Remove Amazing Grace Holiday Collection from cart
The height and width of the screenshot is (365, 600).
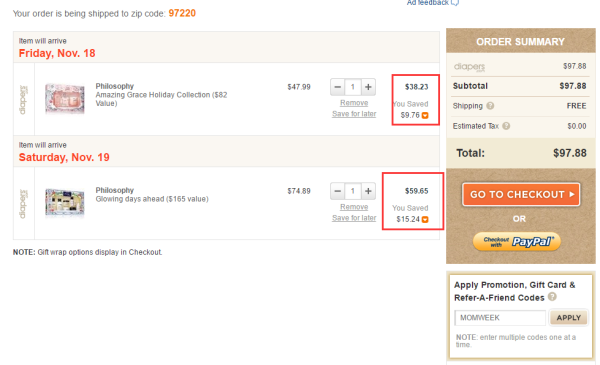354,103
